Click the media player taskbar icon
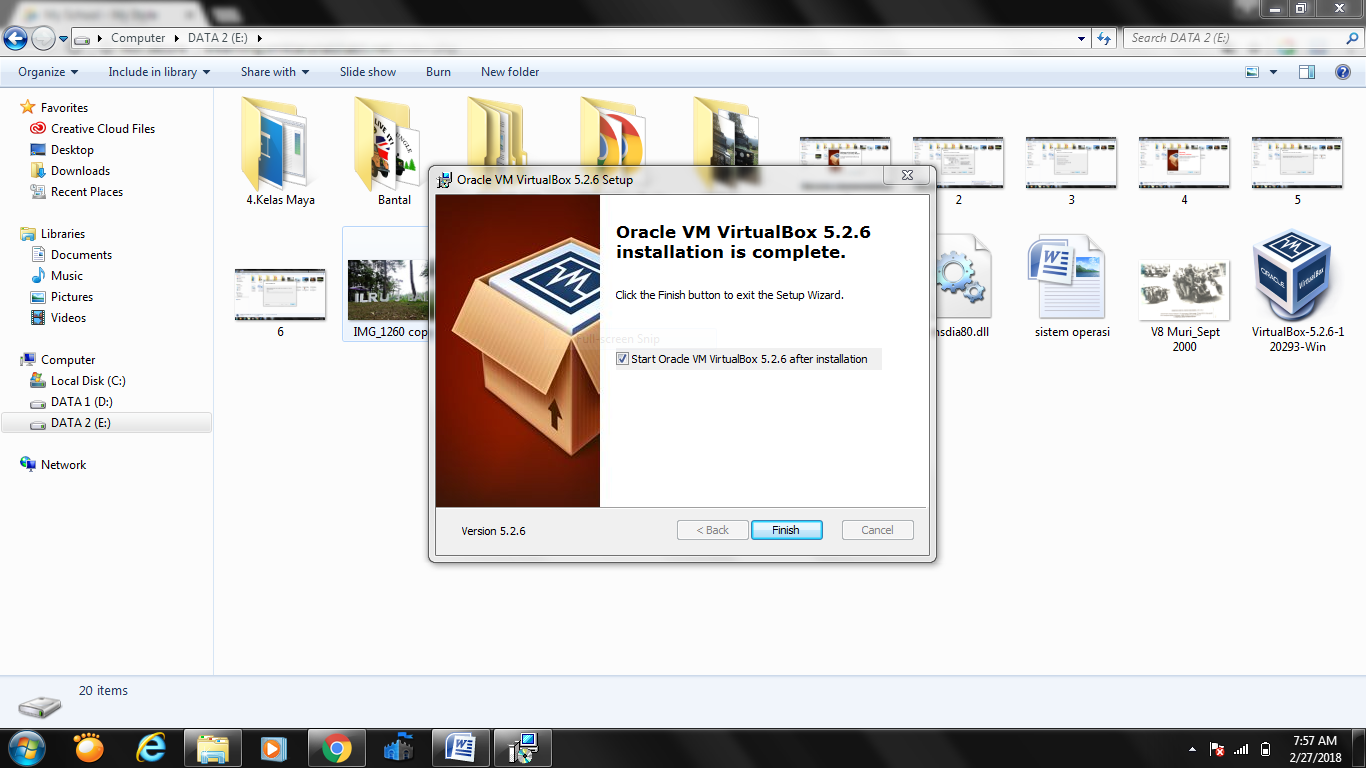1366x768 pixels. pos(273,748)
